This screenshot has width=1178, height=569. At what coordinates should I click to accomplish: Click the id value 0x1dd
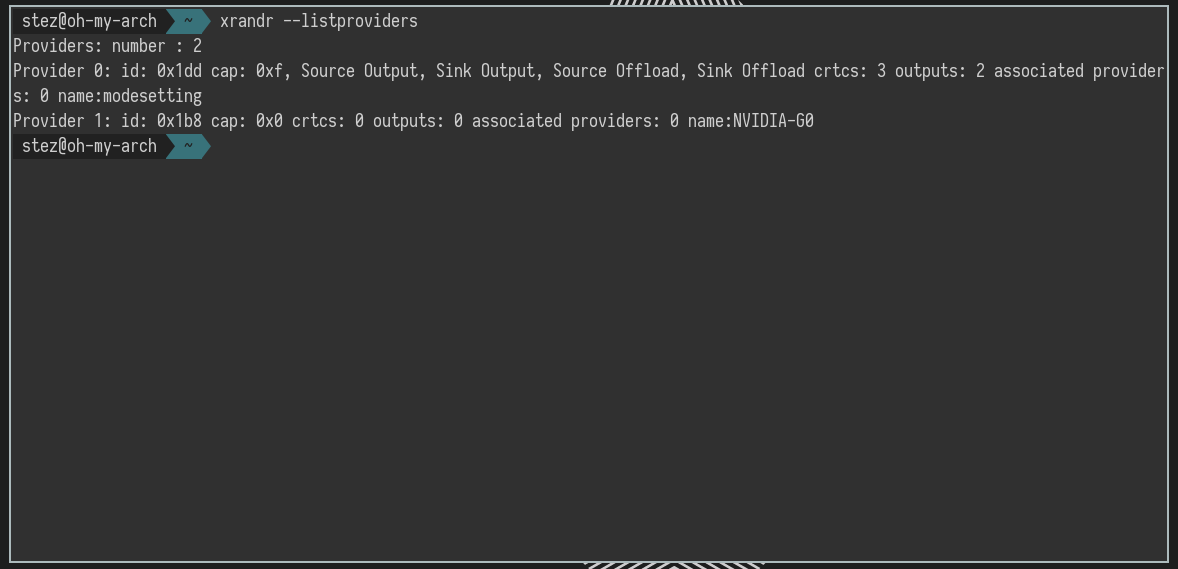point(179,71)
